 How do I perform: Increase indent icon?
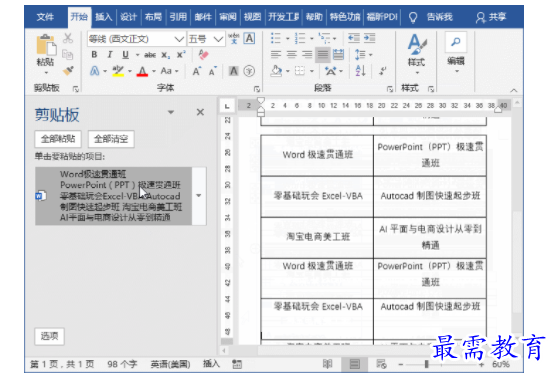click(370, 38)
